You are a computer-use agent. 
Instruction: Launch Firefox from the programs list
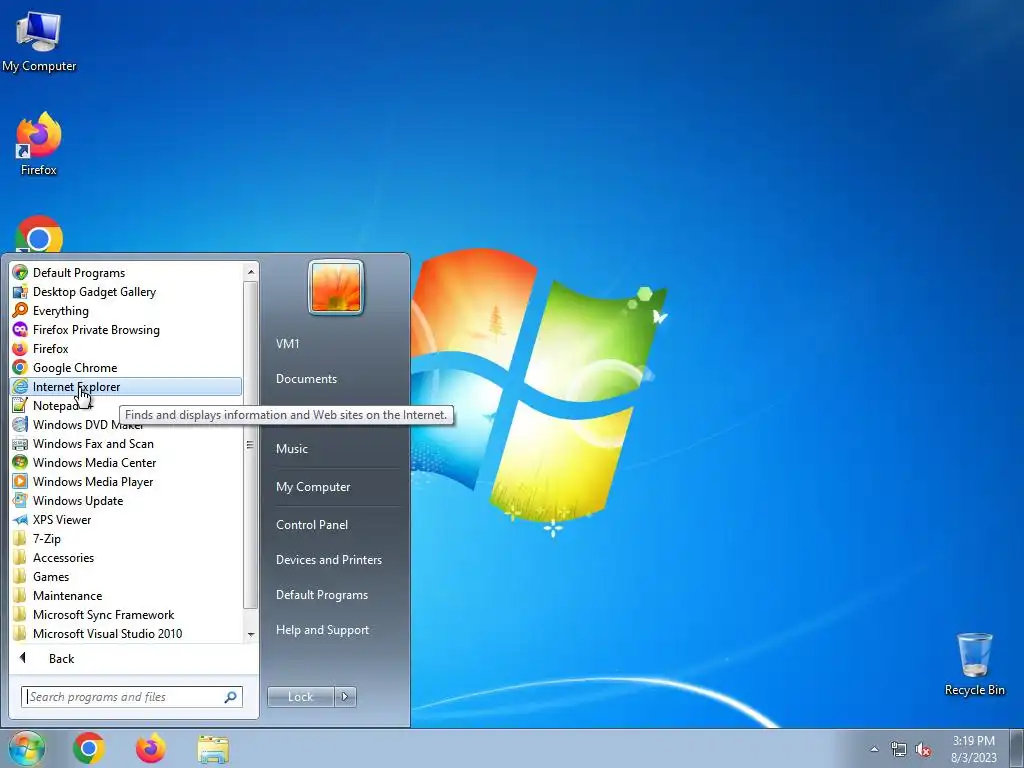(x=126, y=349)
